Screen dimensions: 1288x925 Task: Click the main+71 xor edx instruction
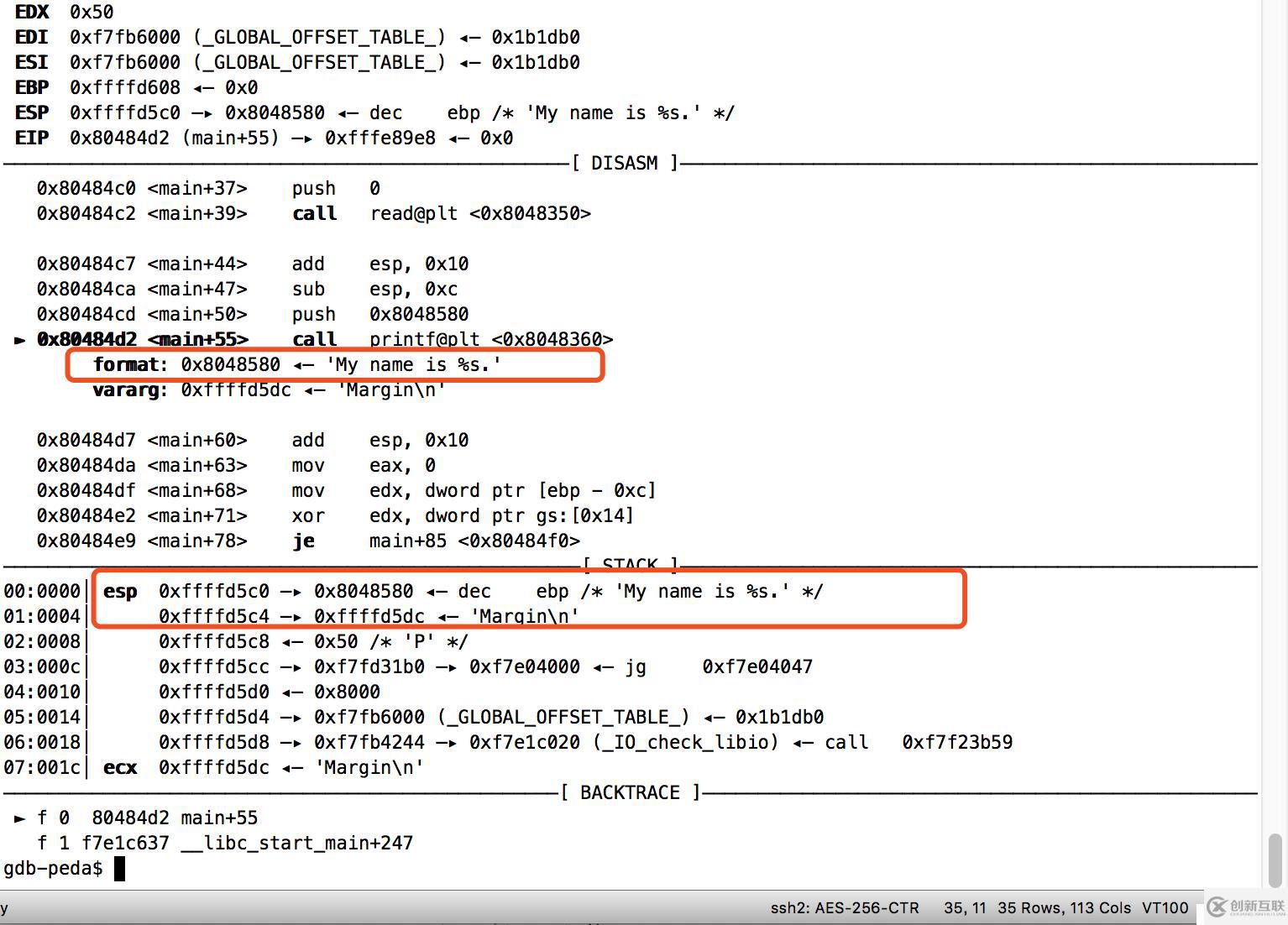pos(335,515)
